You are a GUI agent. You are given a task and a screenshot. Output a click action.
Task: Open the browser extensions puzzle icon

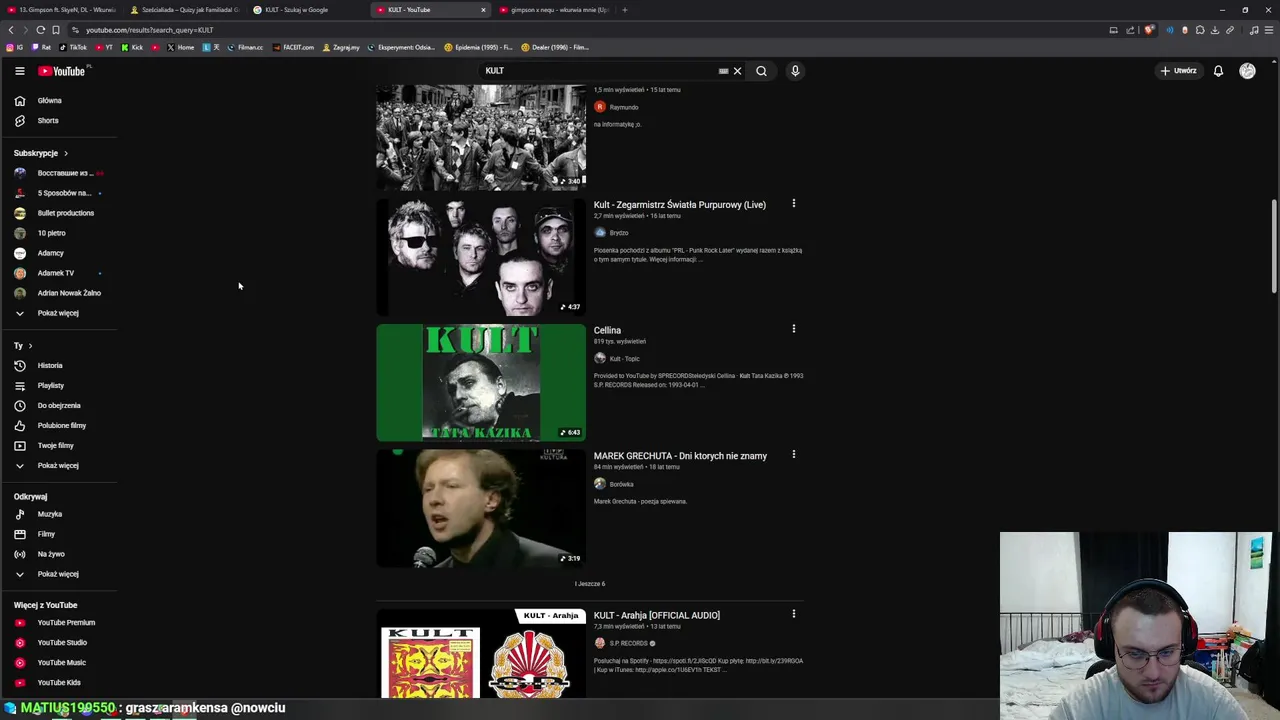[x=1200, y=30]
